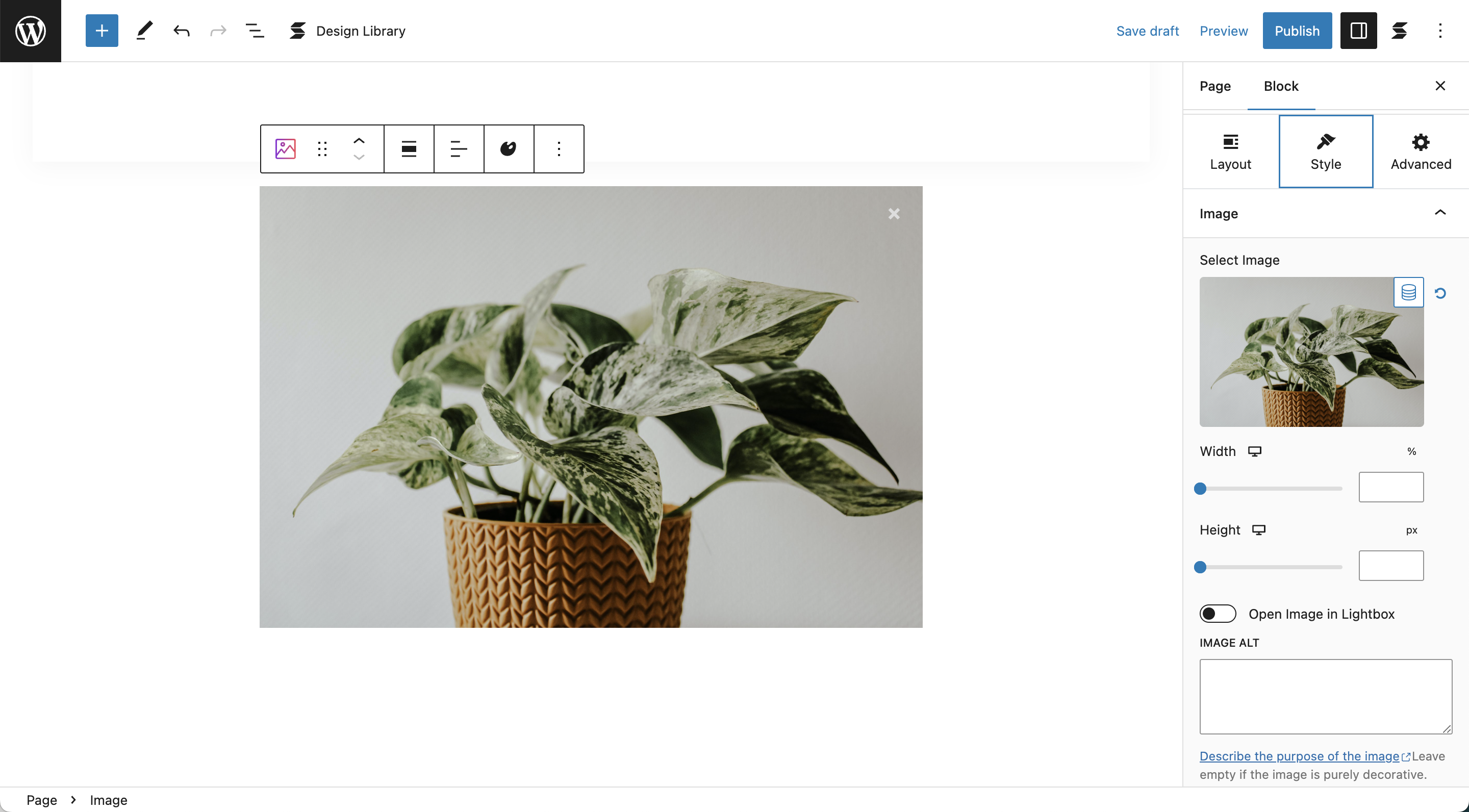Click the Width slider handle
Viewport: 1469px width, 812px height.
(x=1200, y=489)
